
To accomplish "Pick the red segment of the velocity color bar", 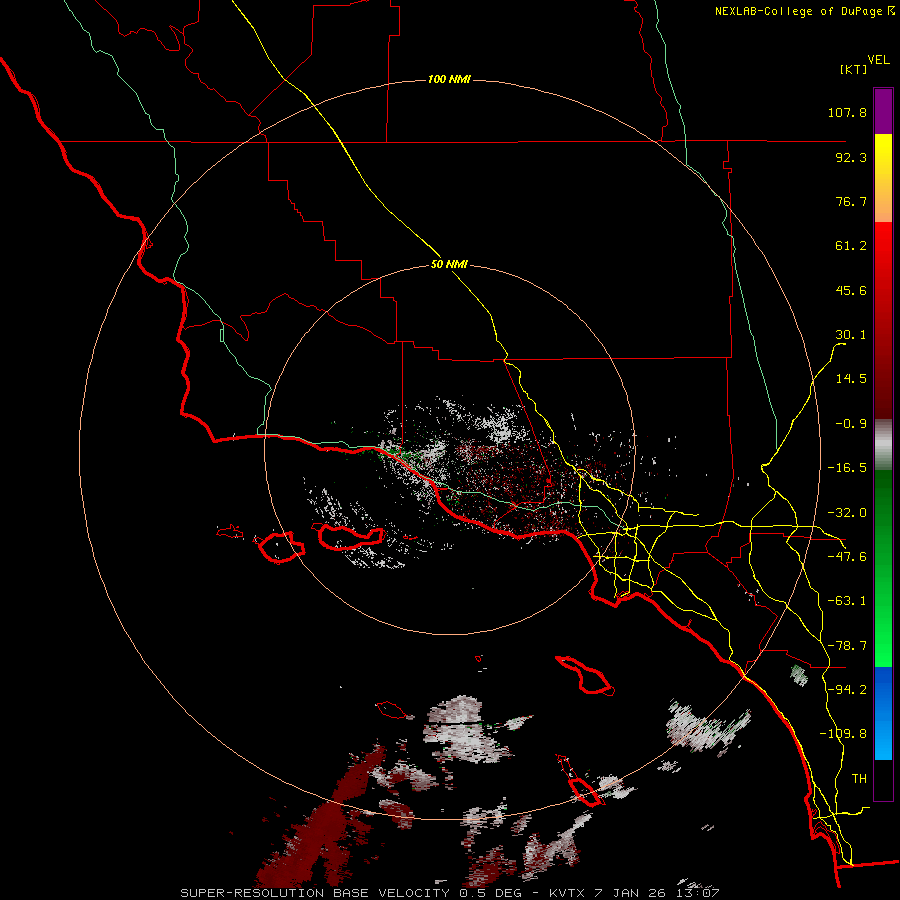I will [883, 320].
